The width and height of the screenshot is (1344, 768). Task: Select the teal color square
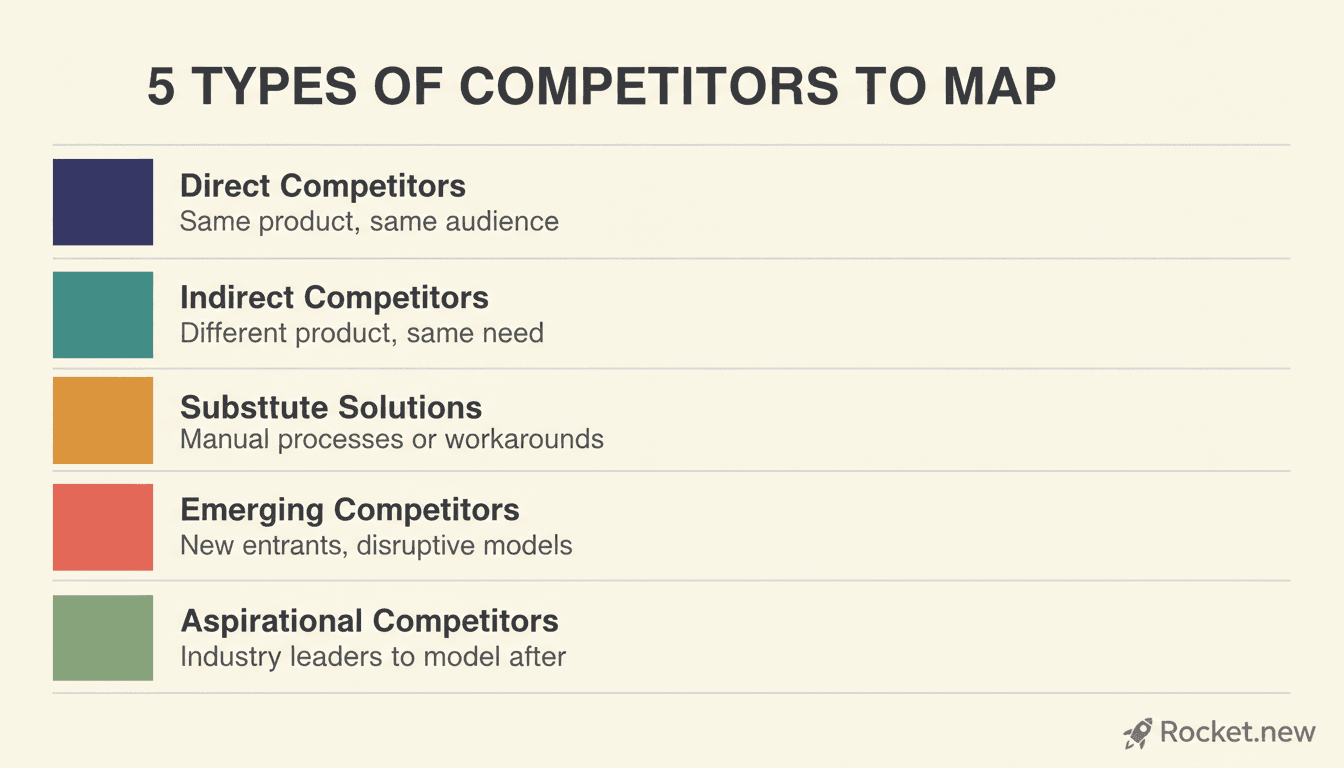(103, 314)
